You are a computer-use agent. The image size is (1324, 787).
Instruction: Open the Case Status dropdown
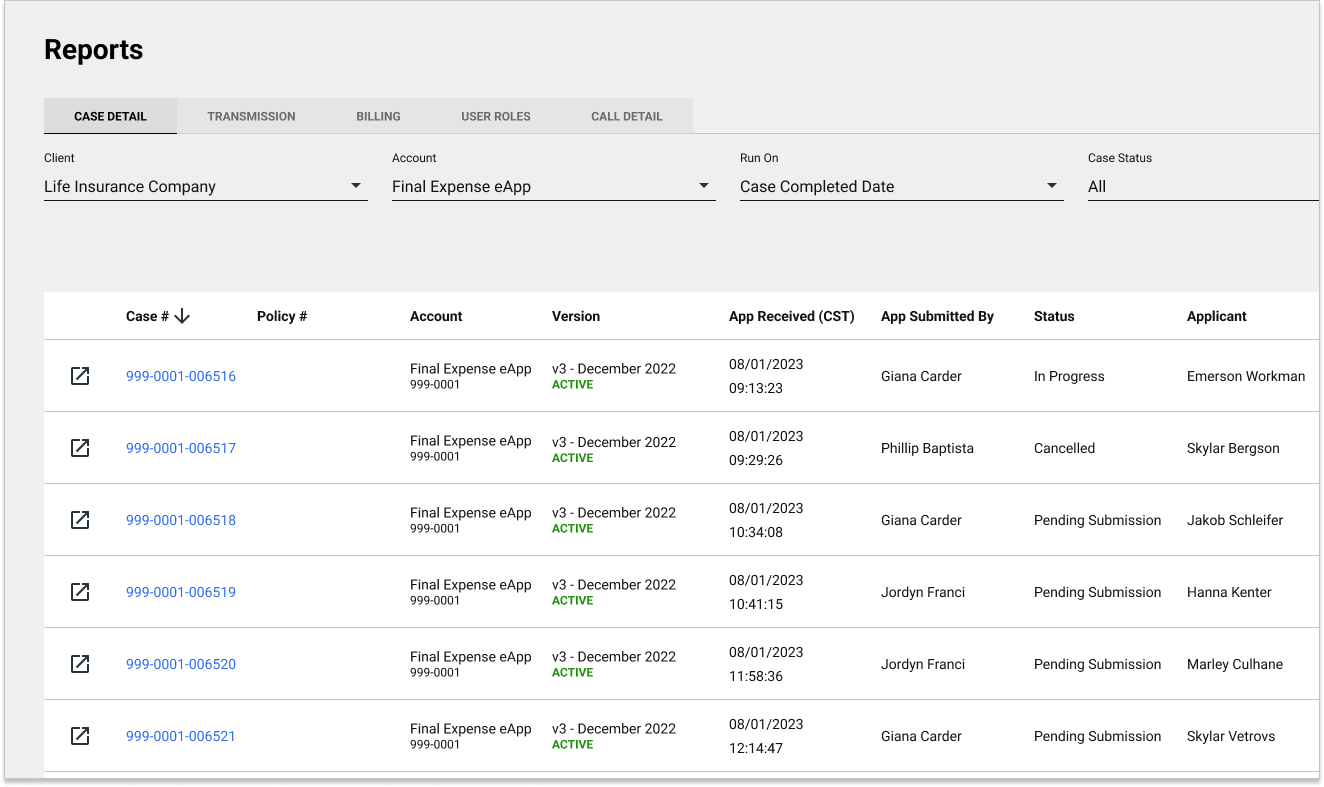[x=1203, y=186]
